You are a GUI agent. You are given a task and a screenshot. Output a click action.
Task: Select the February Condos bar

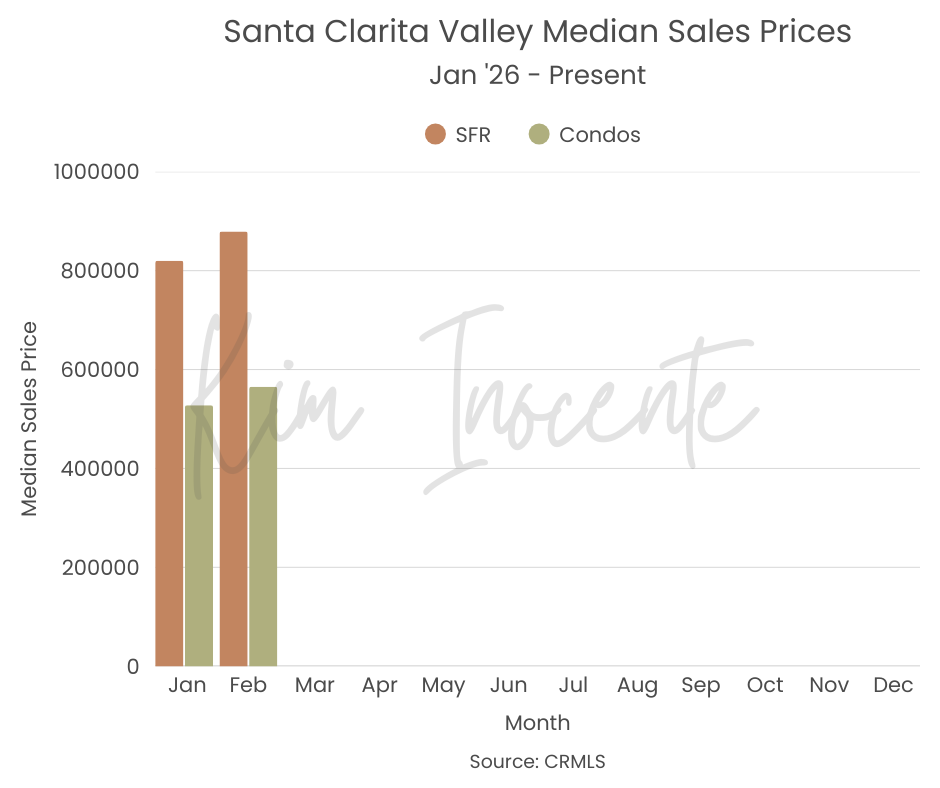pyautogui.click(x=263, y=526)
